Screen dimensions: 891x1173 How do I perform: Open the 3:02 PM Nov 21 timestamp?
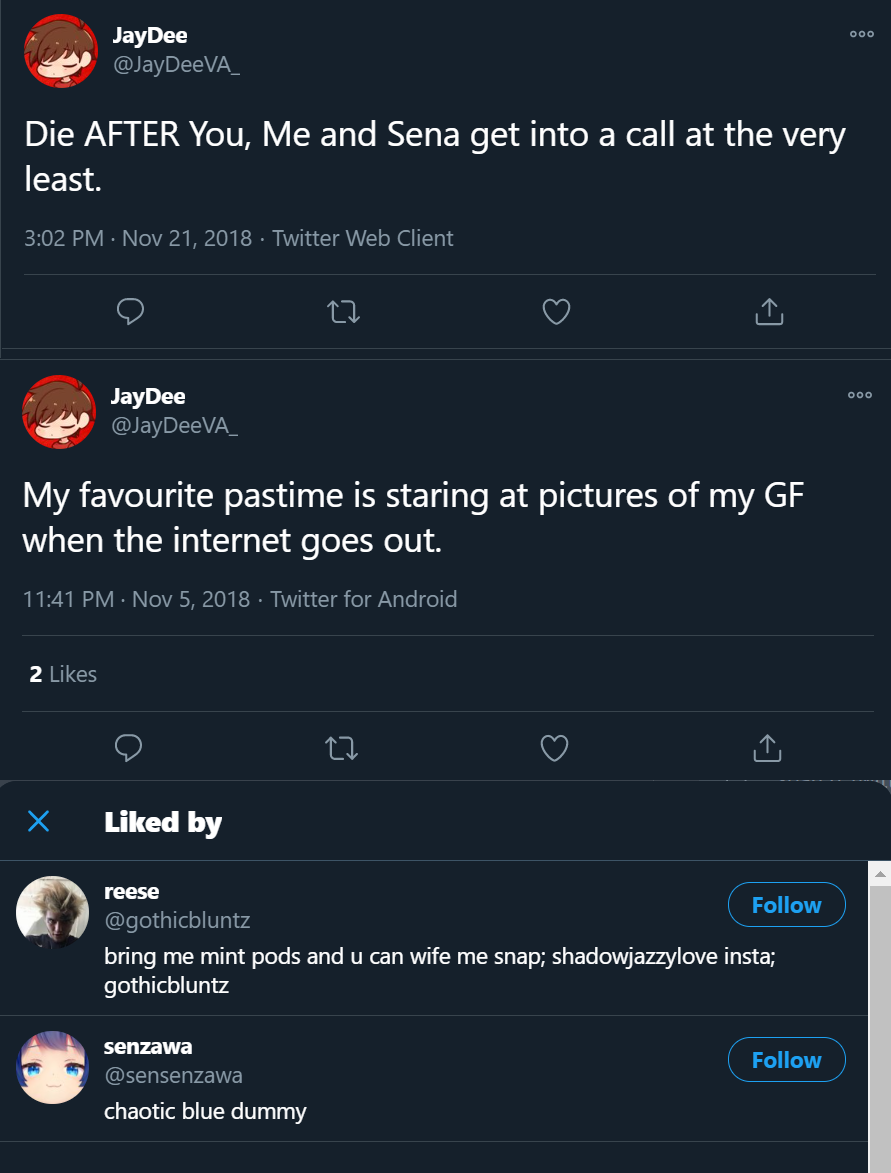click(138, 238)
